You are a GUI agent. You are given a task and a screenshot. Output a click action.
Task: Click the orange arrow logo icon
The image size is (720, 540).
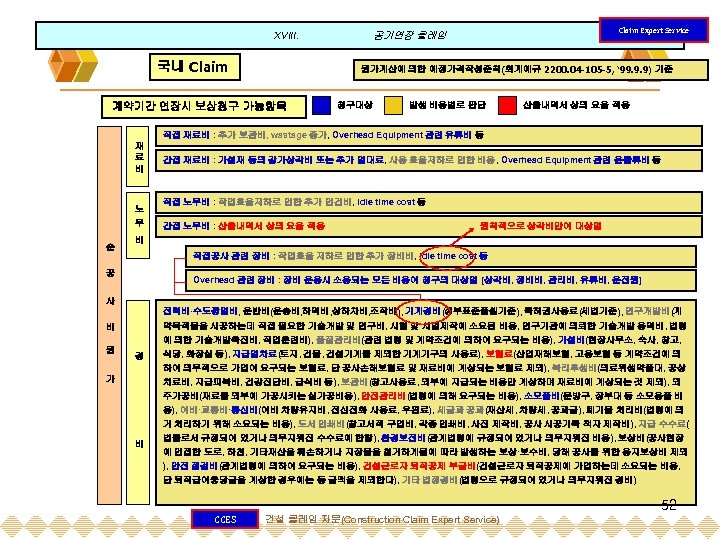(x=73, y=66)
